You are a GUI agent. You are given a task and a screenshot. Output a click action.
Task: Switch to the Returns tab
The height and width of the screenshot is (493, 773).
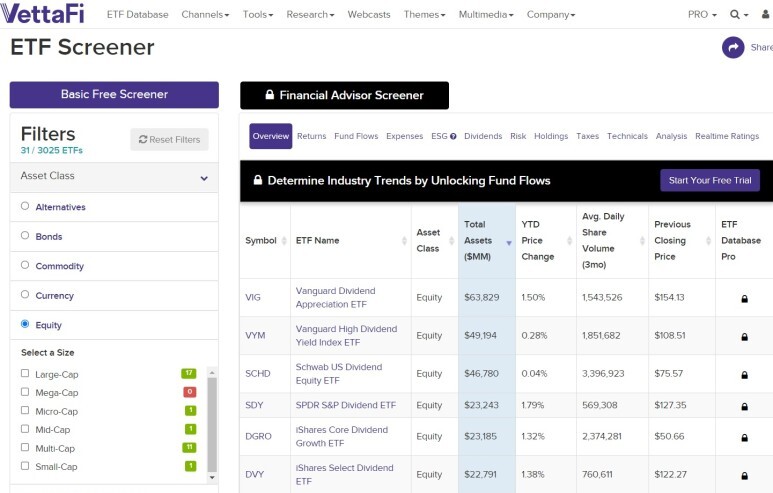pyautogui.click(x=312, y=136)
